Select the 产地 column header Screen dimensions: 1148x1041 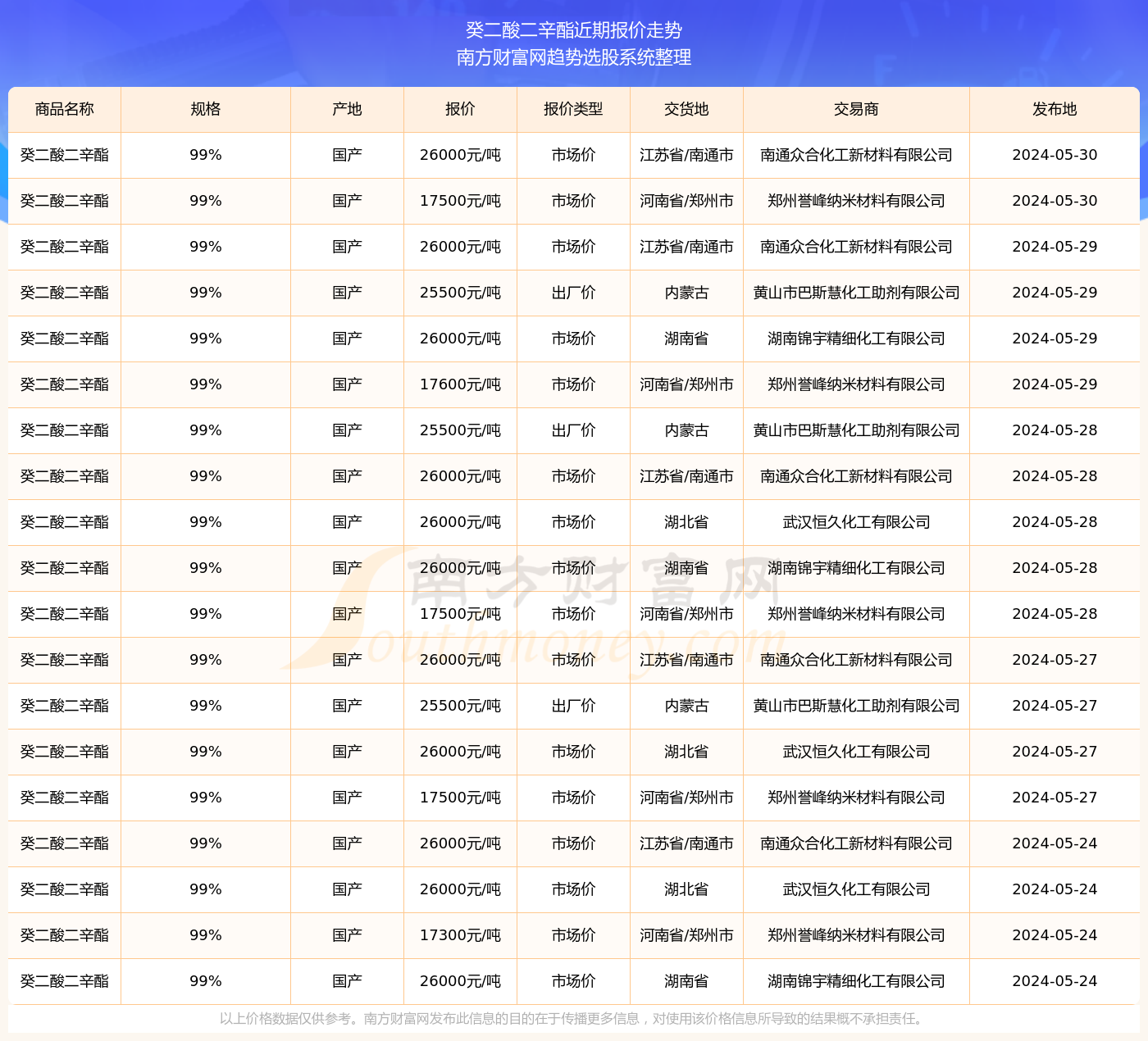coord(347,109)
